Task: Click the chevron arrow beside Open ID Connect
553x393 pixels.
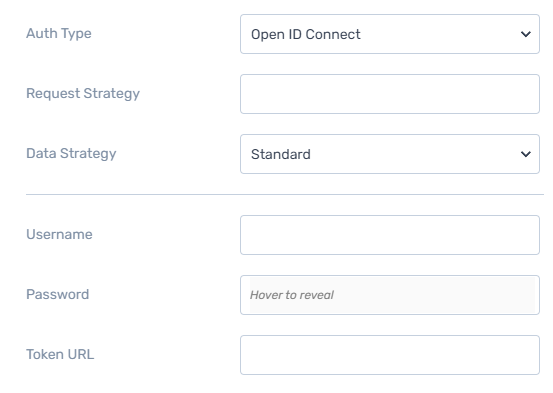Action: point(525,34)
